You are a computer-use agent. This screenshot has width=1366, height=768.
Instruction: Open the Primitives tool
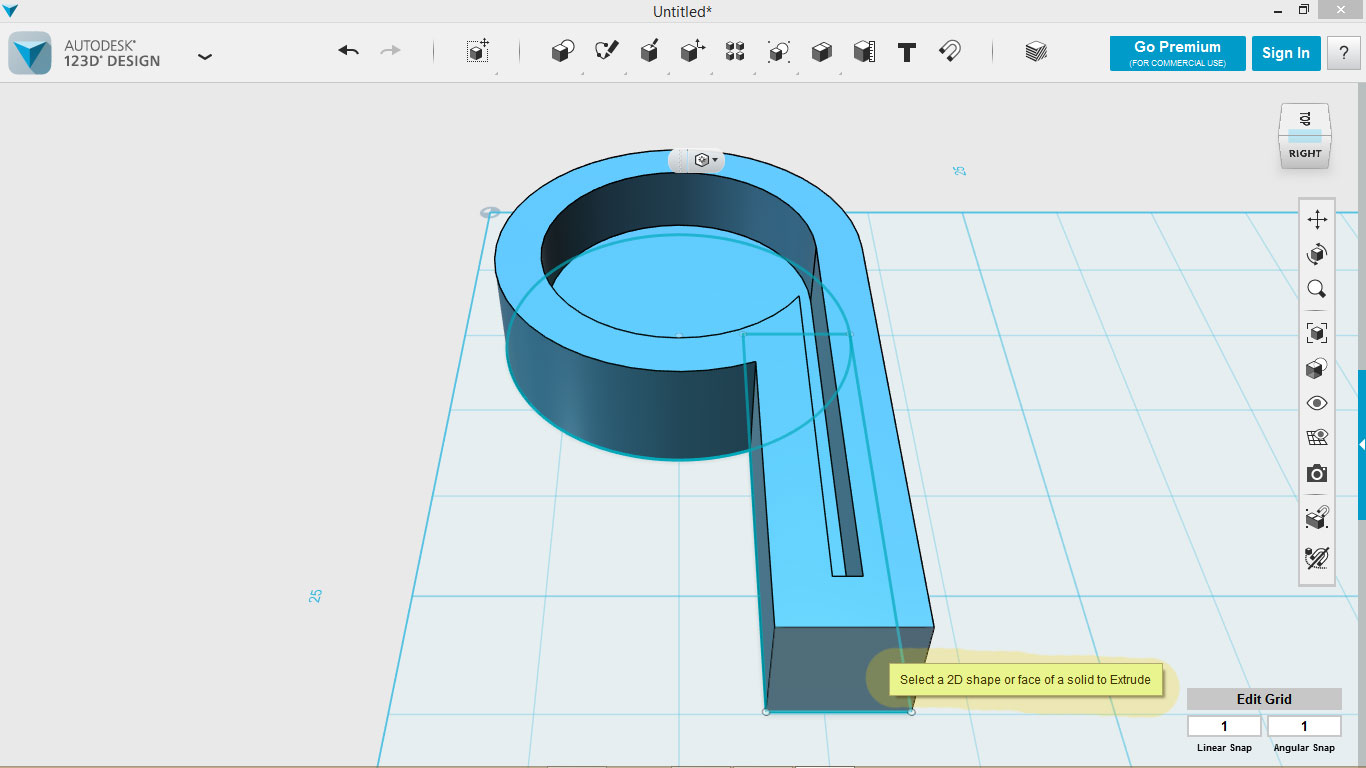point(563,52)
